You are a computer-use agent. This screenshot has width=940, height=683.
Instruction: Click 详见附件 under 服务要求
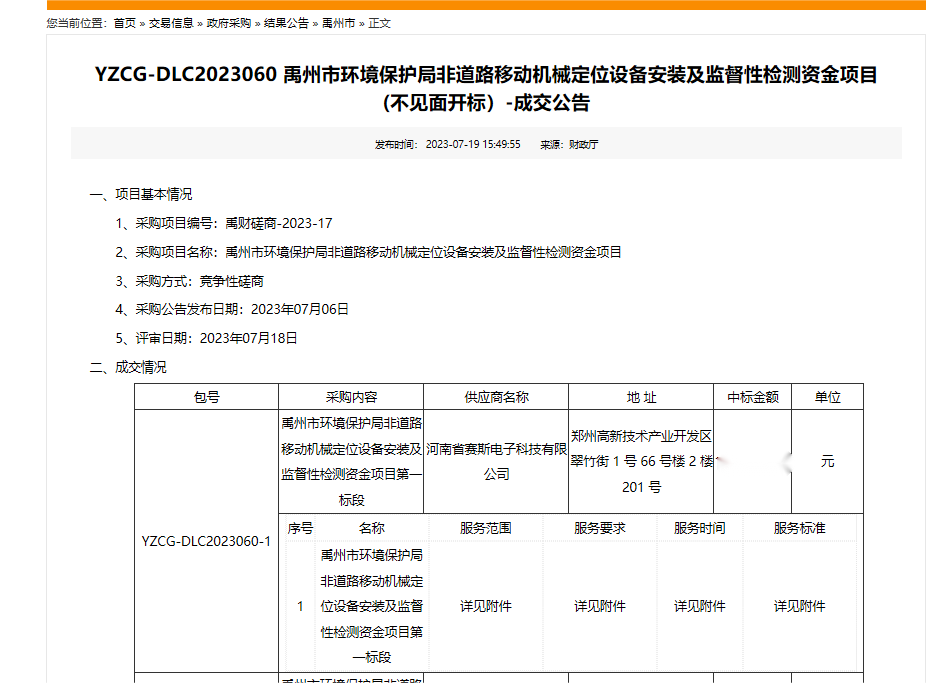(599, 606)
